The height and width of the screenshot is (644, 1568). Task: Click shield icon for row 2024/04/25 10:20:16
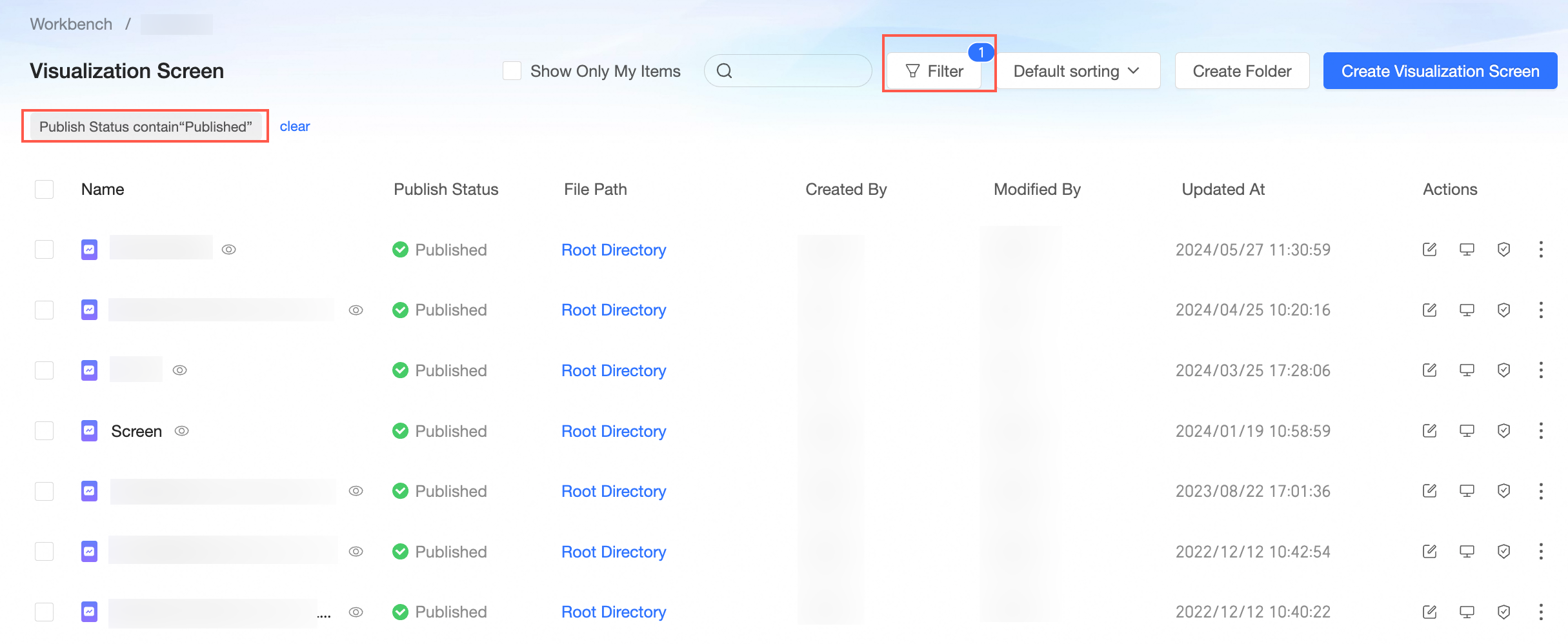[1503, 310]
